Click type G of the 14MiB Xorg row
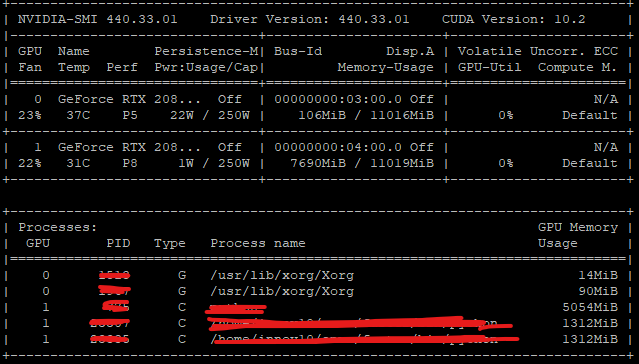 coord(182,276)
